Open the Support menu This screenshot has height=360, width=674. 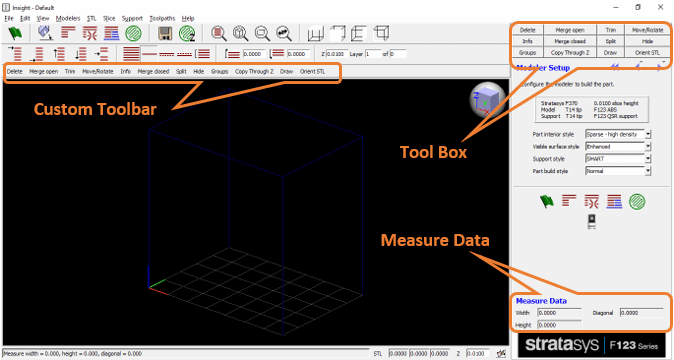tap(132, 18)
